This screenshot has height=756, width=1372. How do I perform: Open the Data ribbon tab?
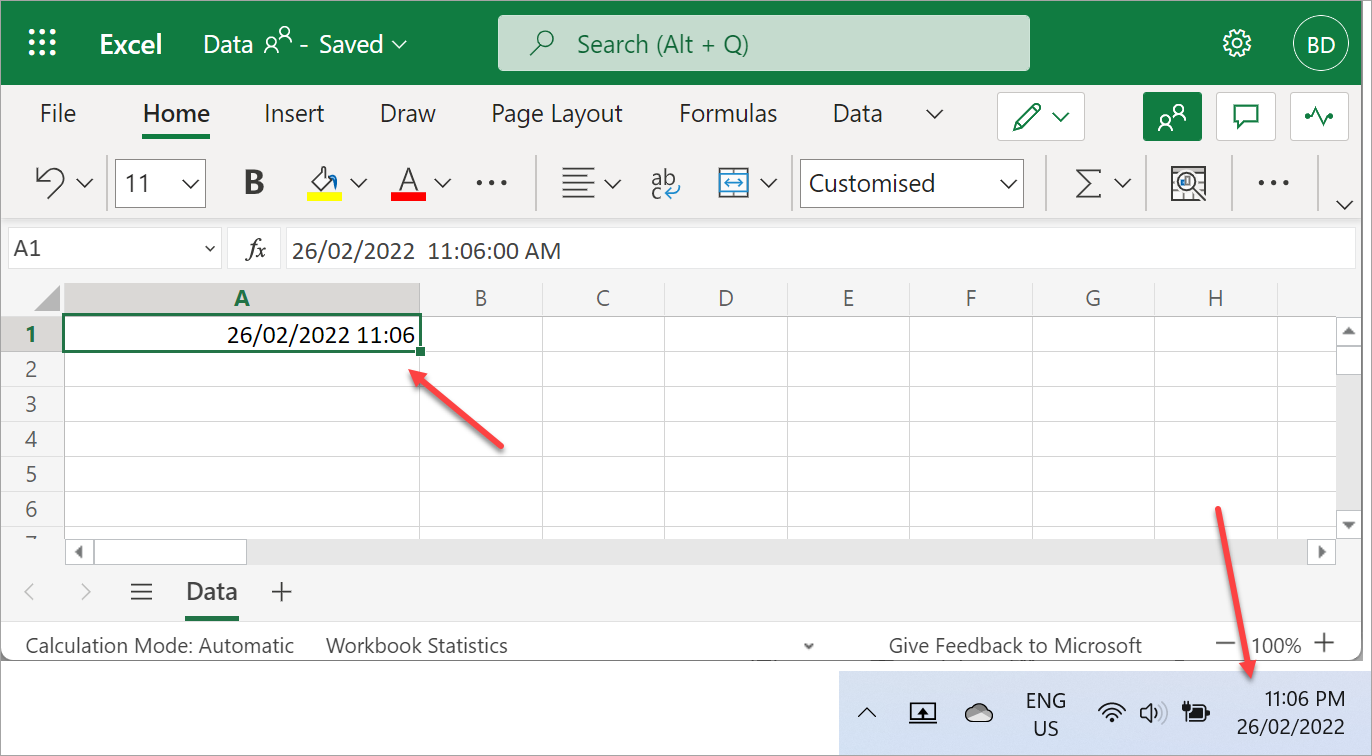pos(857,114)
